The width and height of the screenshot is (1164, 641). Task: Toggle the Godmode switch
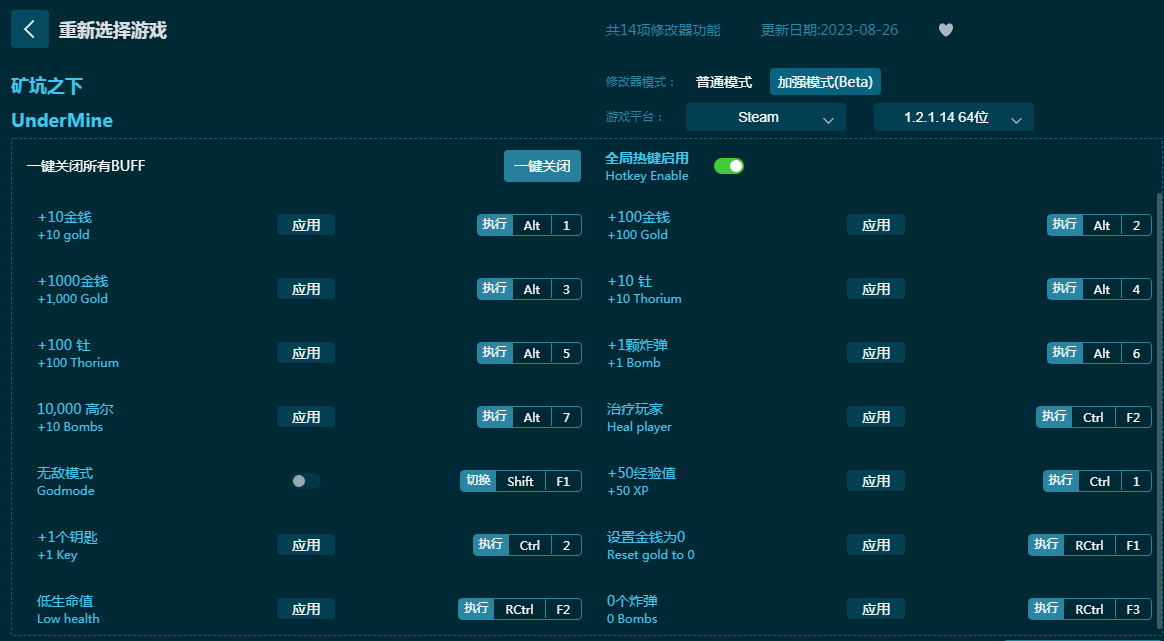coord(306,481)
